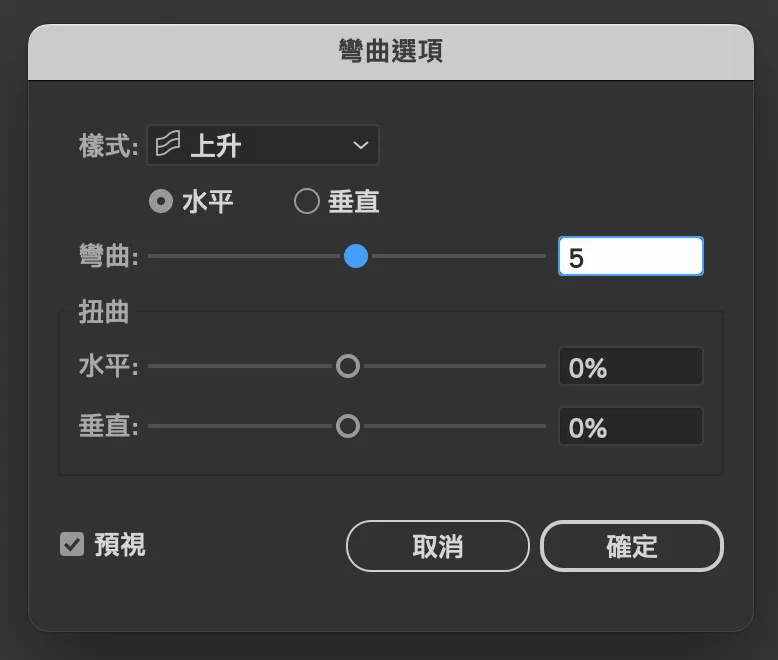
Task: Click the 彎曲 value field showing 5
Action: 631,256
